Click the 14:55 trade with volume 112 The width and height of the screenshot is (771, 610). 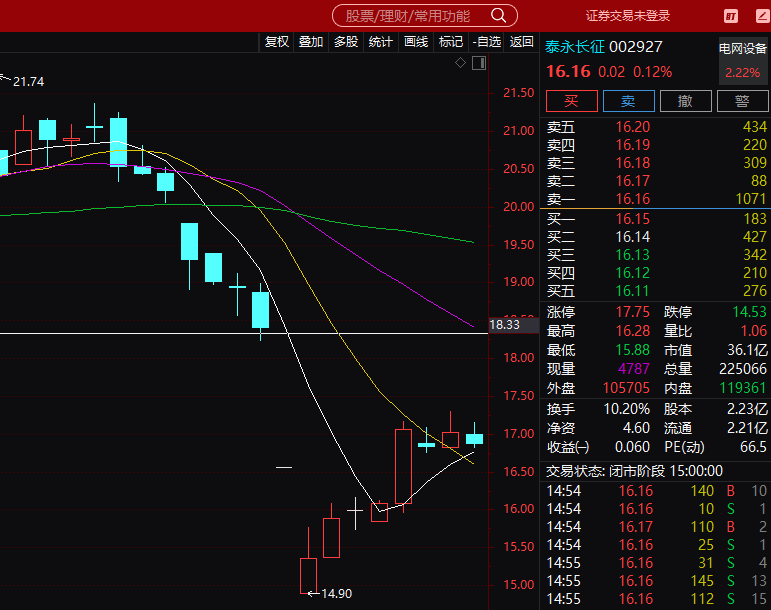click(655, 599)
